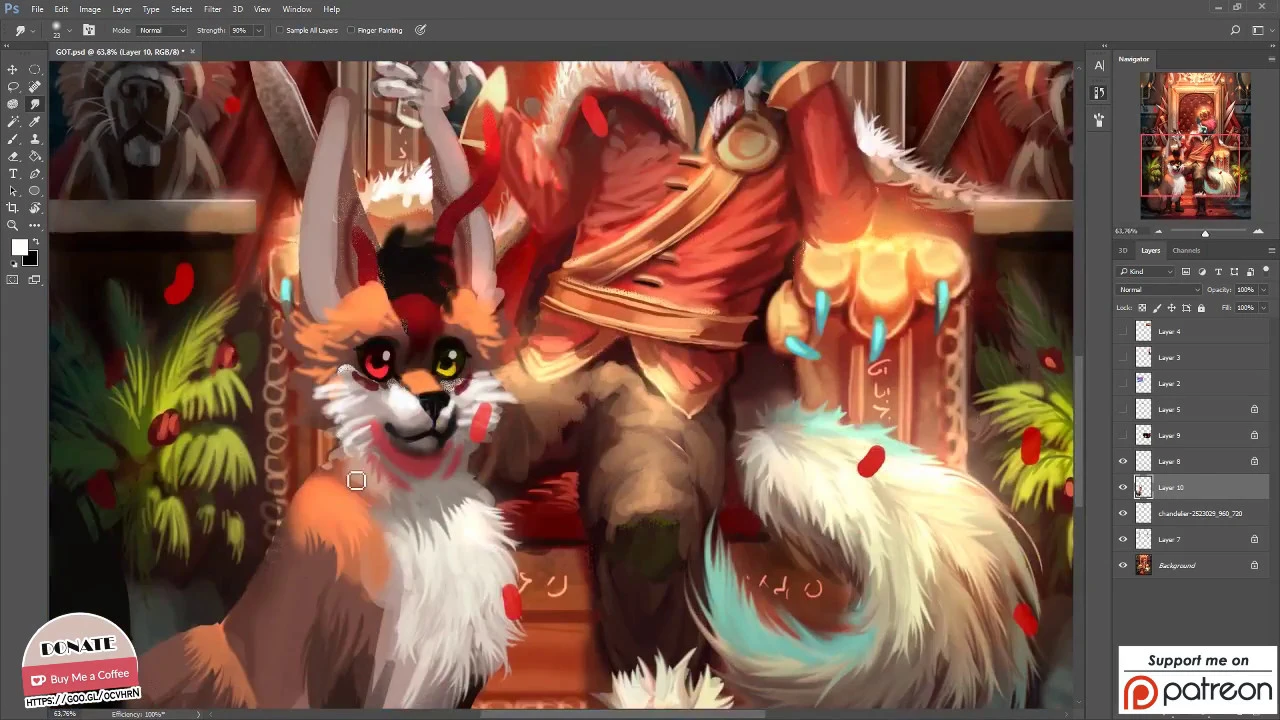Open the layer Fill dropdown arrow
This screenshot has height=720, width=1280.
[1263, 307]
